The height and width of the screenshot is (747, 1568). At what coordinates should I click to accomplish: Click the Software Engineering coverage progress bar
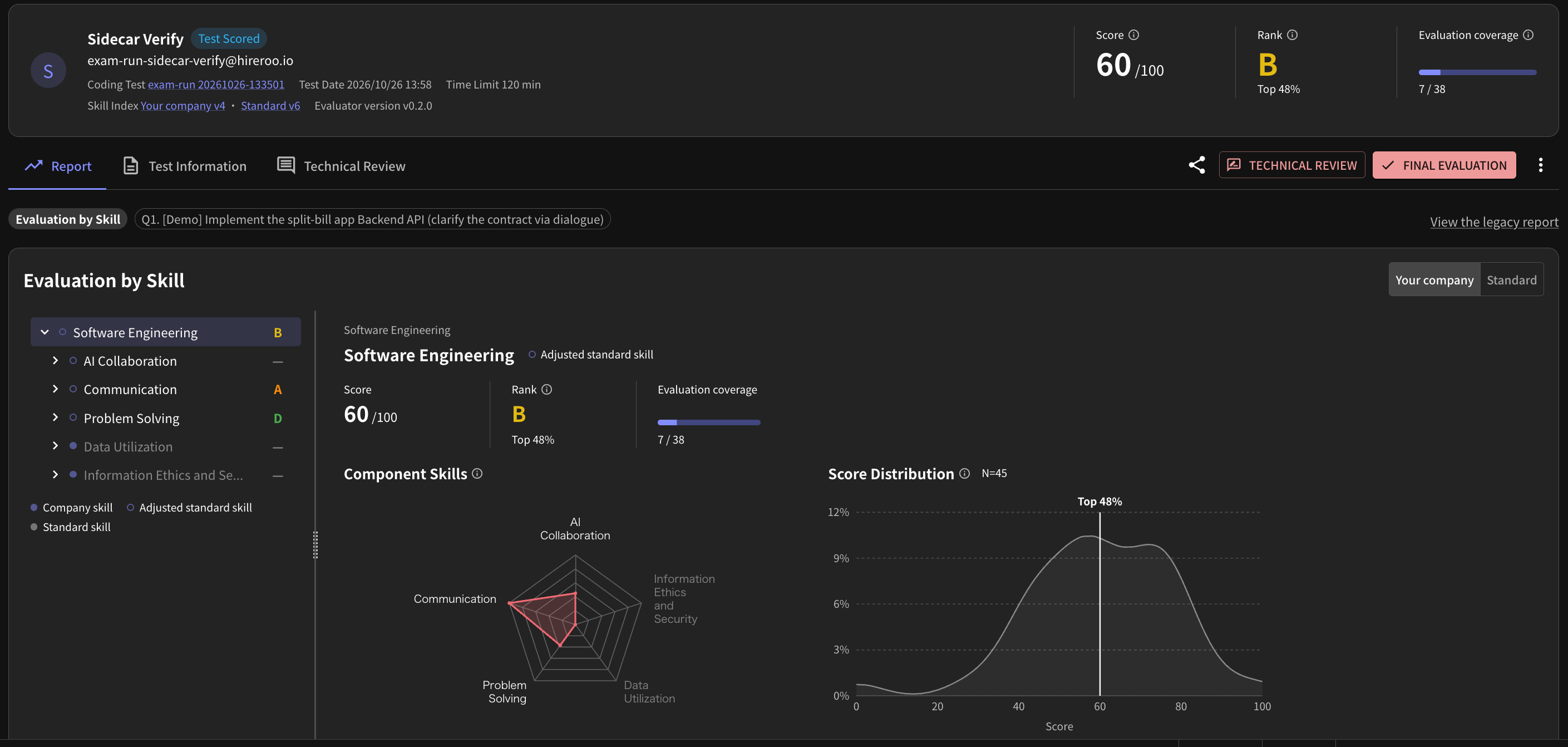(708, 422)
